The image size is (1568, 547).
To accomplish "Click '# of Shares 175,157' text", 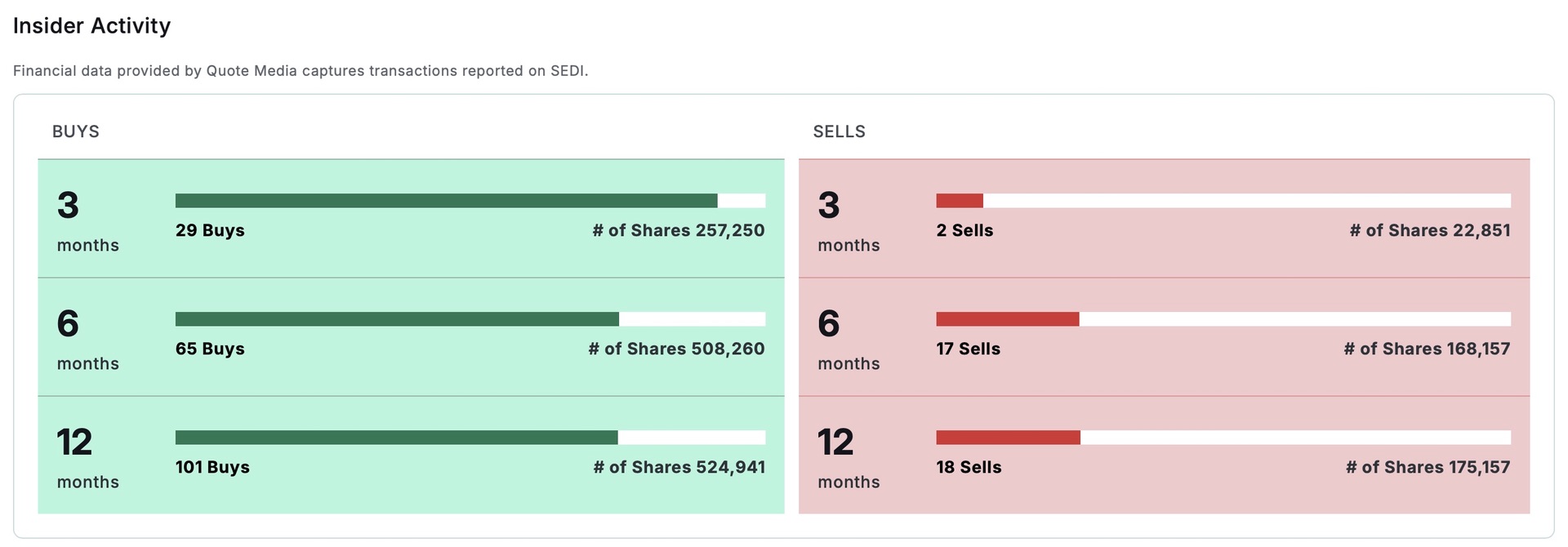I will click(1428, 467).
